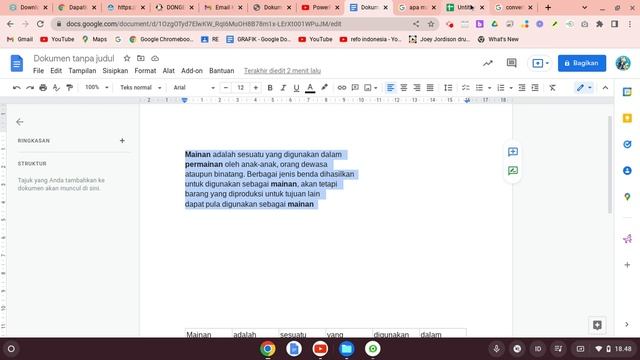640x360 pixels.
Task: Open the Bantuan menu
Action: tap(222, 71)
